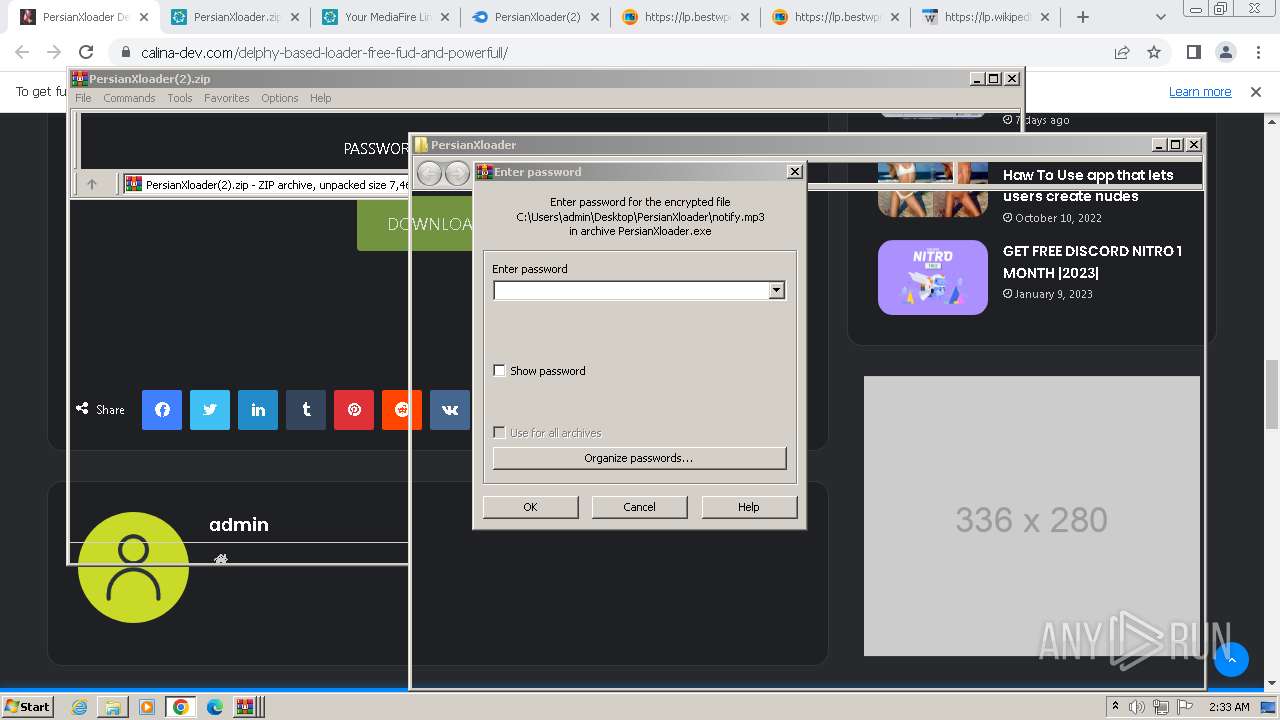Open WinRAR Favorites menu
The height and width of the screenshot is (720, 1280).
pyautogui.click(x=227, y=98)
